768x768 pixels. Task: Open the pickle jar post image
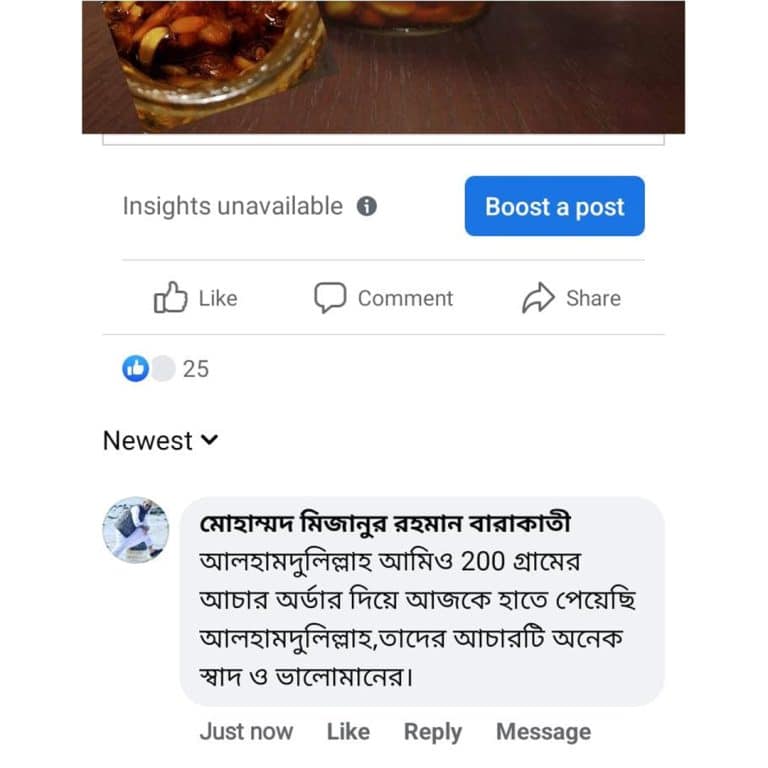(383, 66)
